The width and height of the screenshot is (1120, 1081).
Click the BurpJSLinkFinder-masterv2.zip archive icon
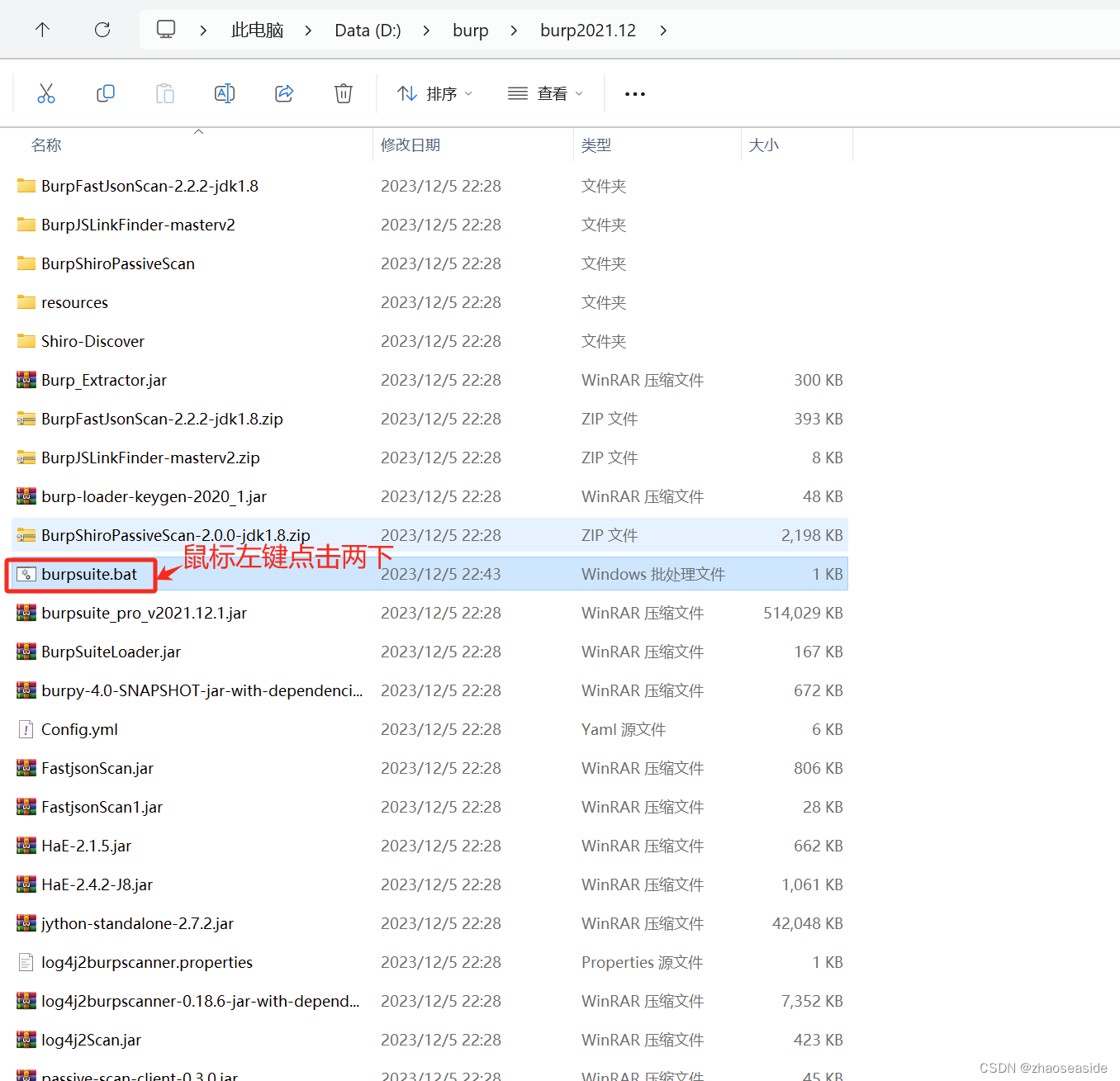(x=26, y=458)
